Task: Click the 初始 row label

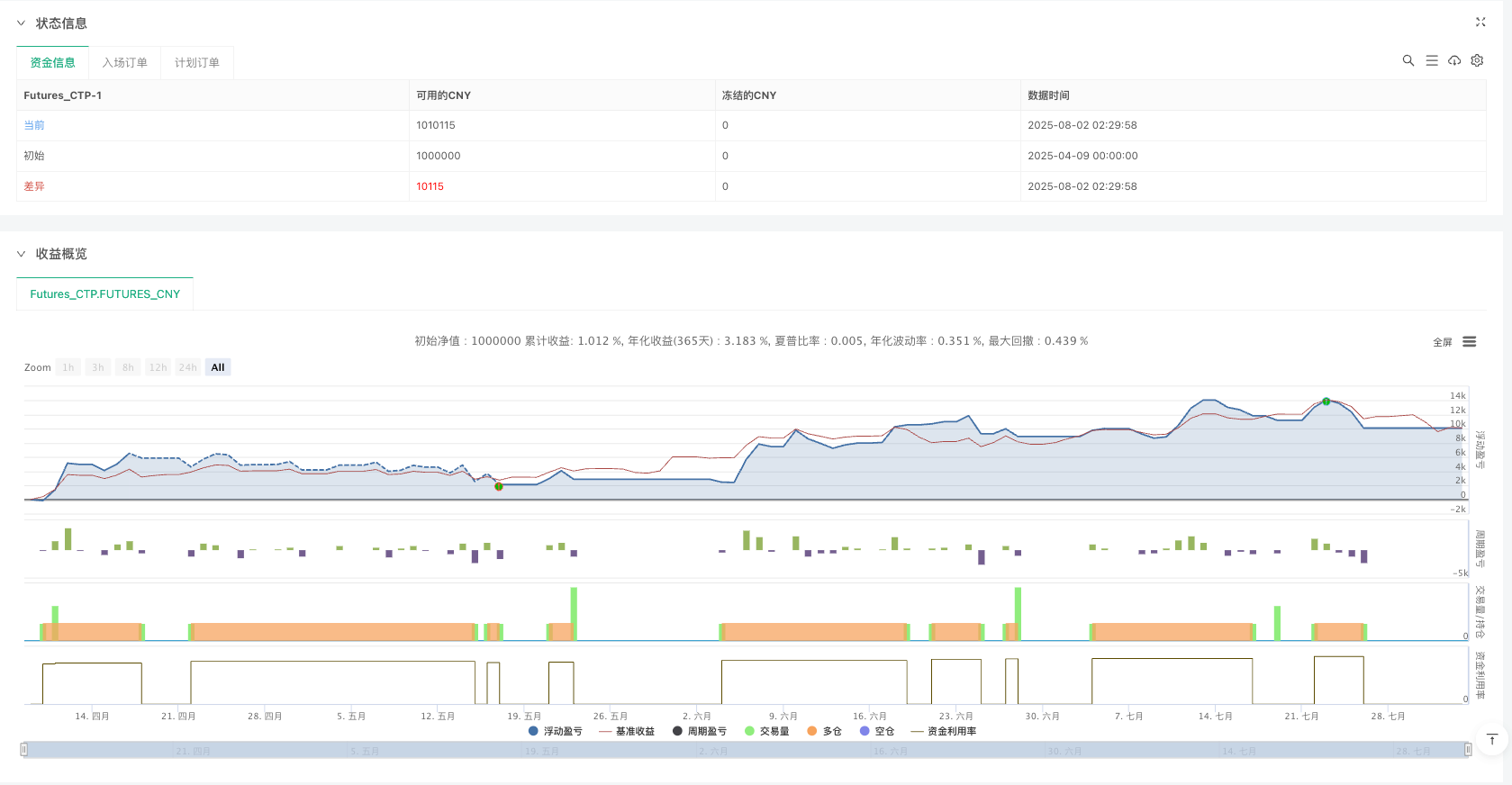Action: coord(34,156)
